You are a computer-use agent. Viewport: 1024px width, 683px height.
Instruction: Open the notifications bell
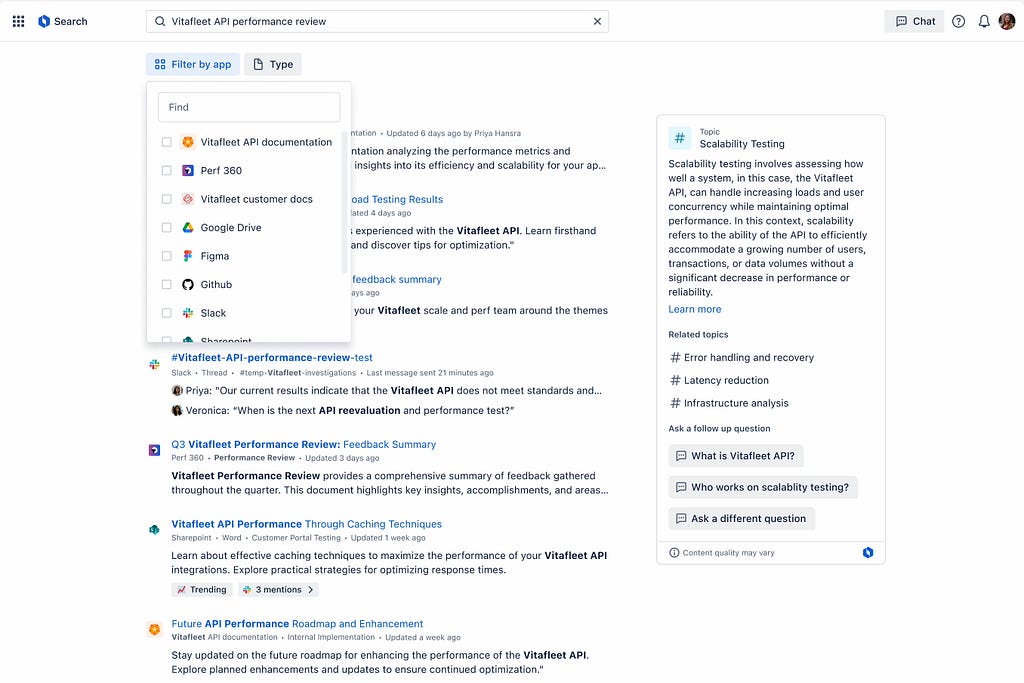pyautogui.click(x=984, y=22)
